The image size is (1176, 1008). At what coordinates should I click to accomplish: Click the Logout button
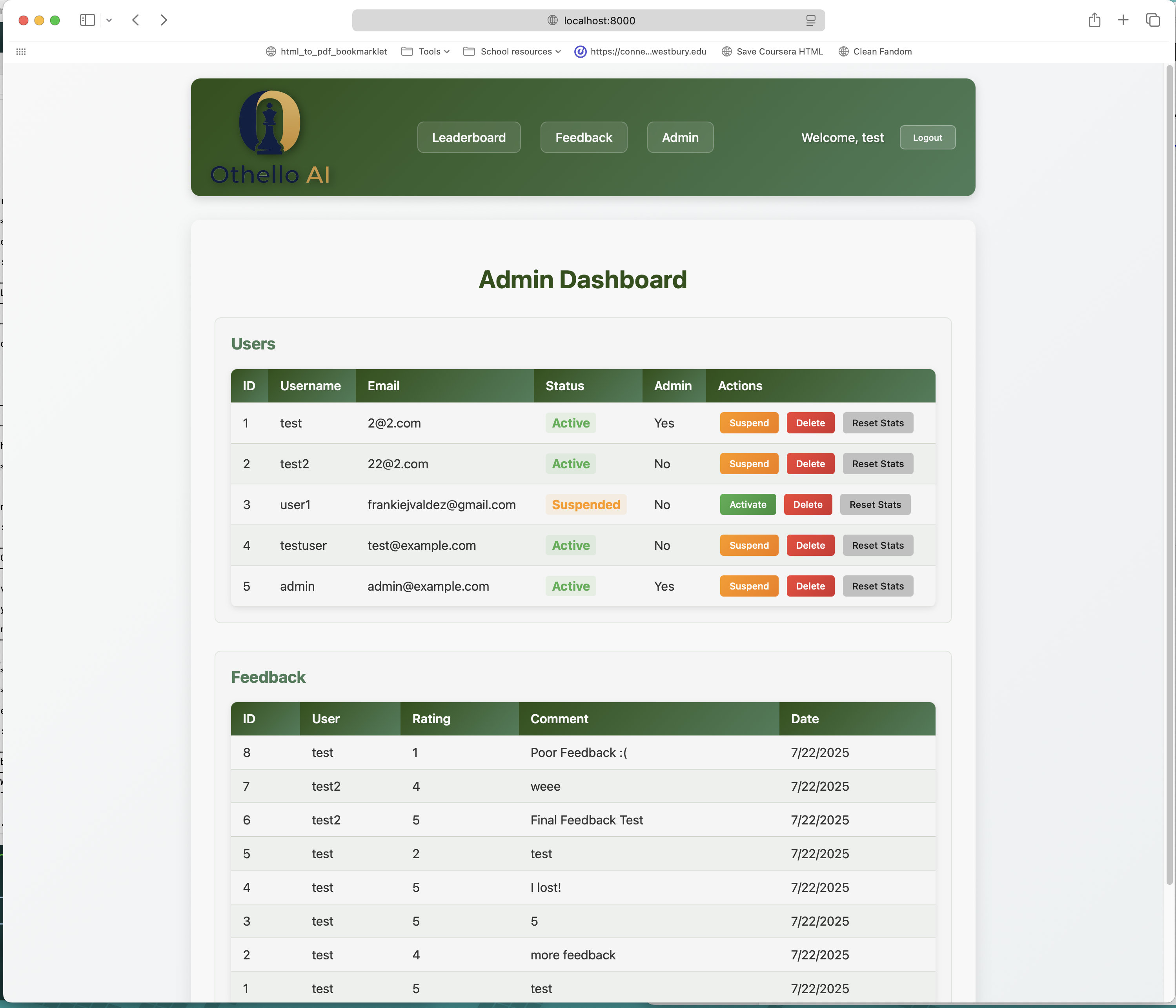click(927, 137)
